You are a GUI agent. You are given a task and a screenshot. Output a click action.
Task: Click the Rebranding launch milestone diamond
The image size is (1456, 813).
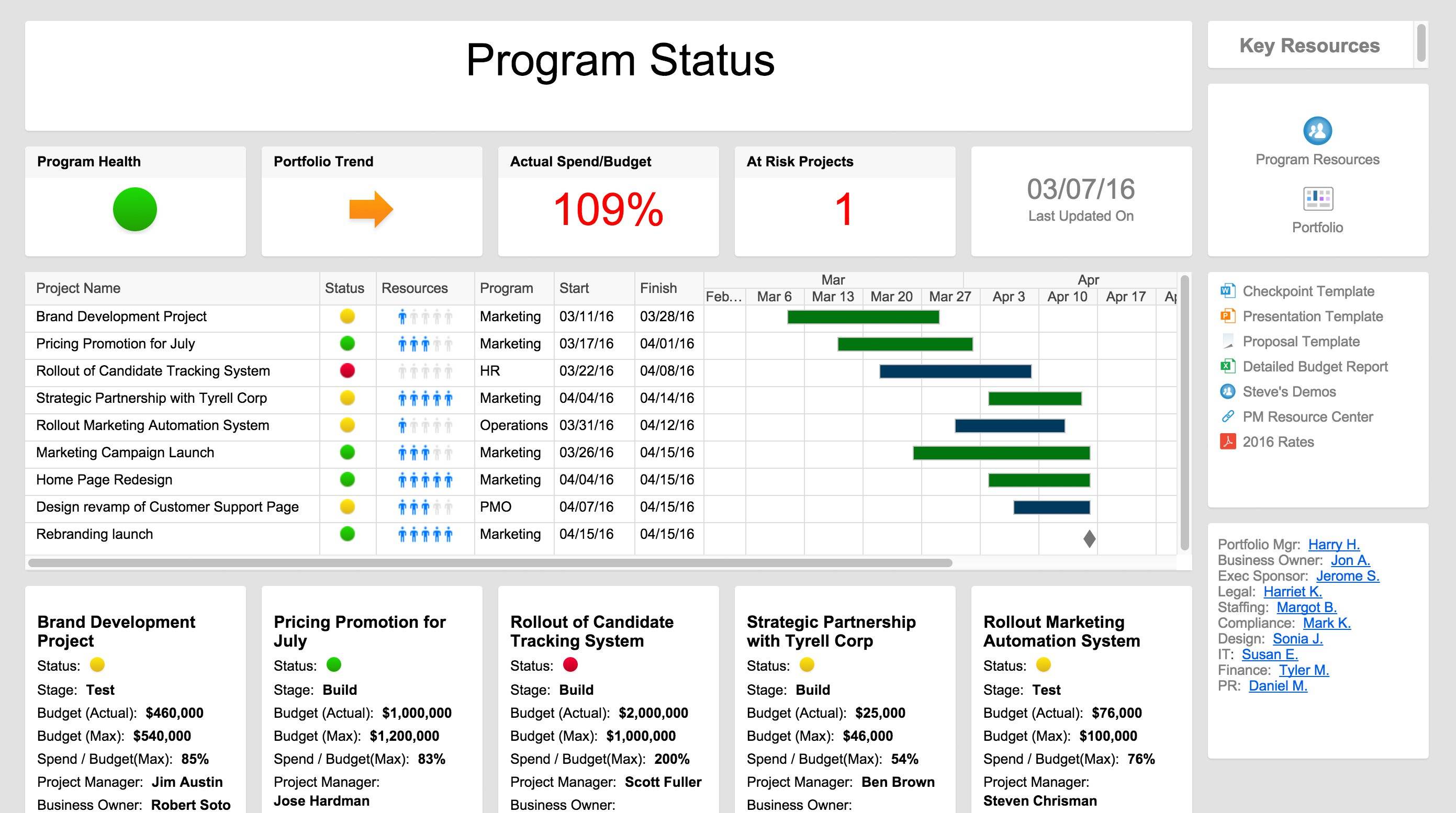[x=1089, y=538]
